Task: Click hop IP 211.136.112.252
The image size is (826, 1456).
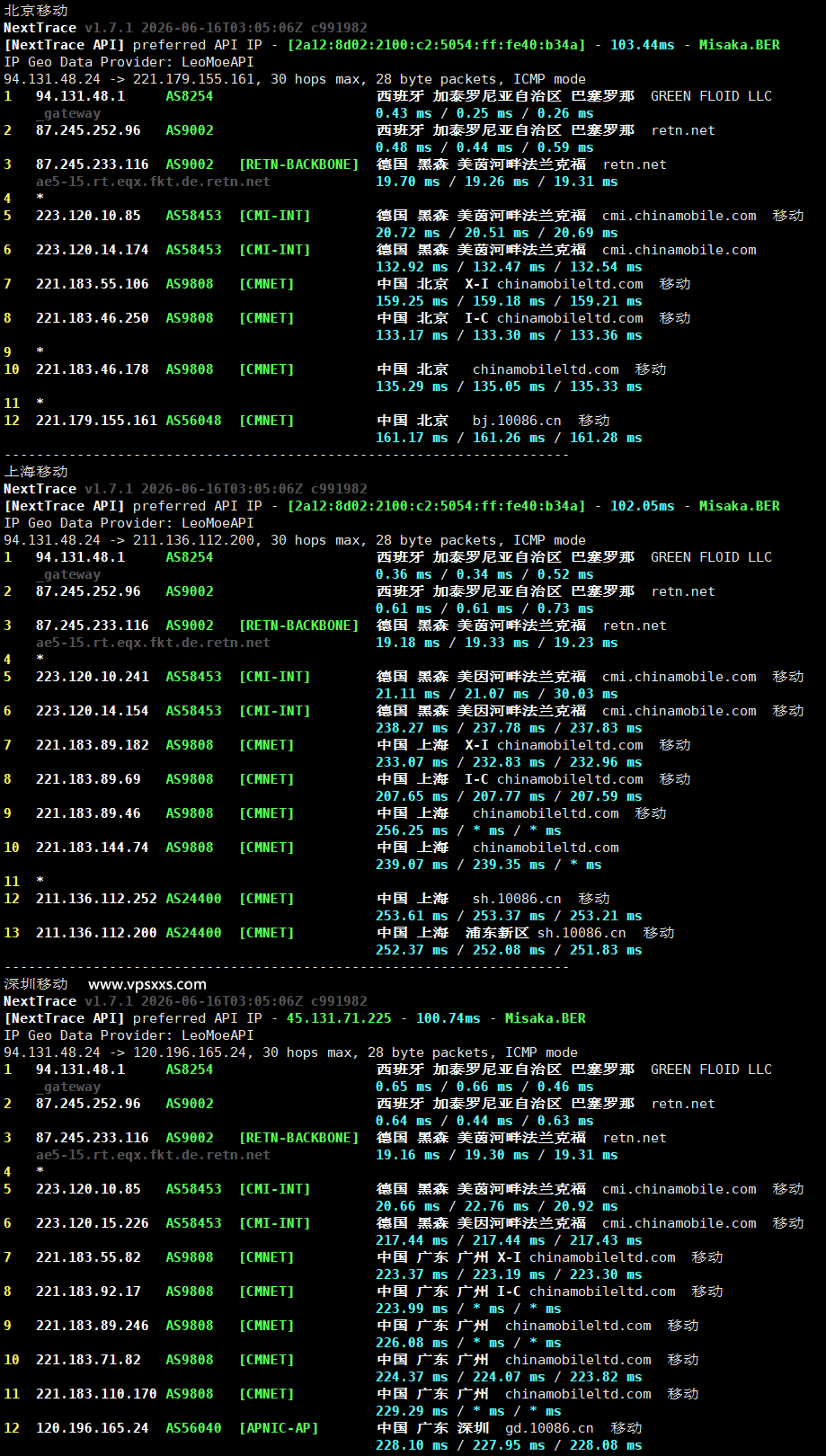Action: [96, 899]
